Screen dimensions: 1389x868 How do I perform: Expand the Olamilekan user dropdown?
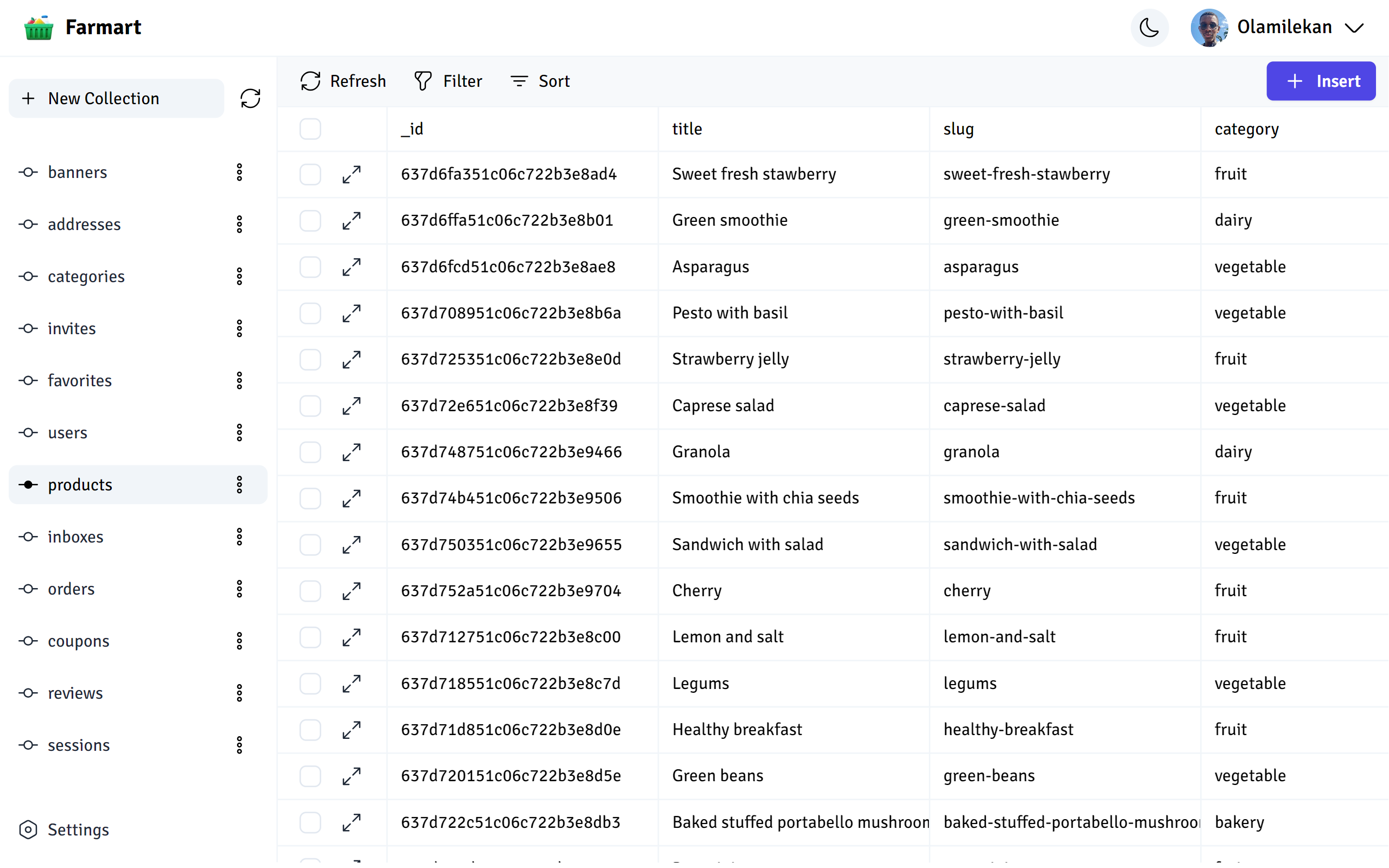coord(1354,27)
